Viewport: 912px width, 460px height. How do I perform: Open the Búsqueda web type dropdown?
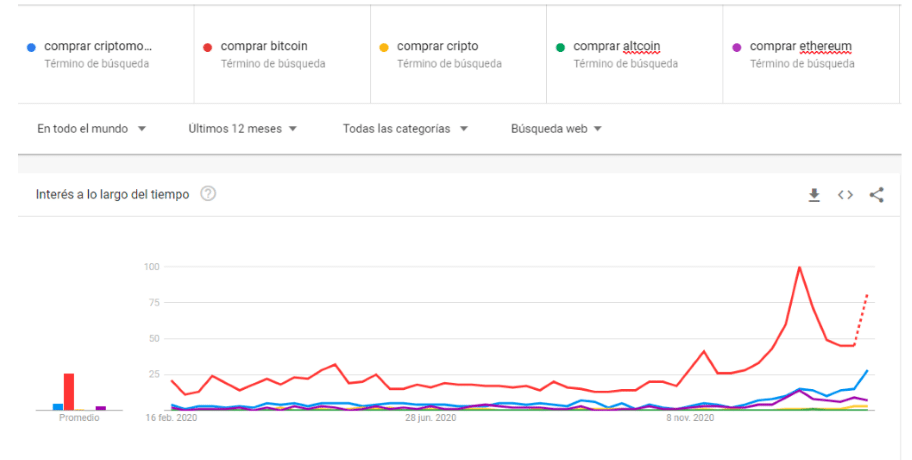pos(556,129)
